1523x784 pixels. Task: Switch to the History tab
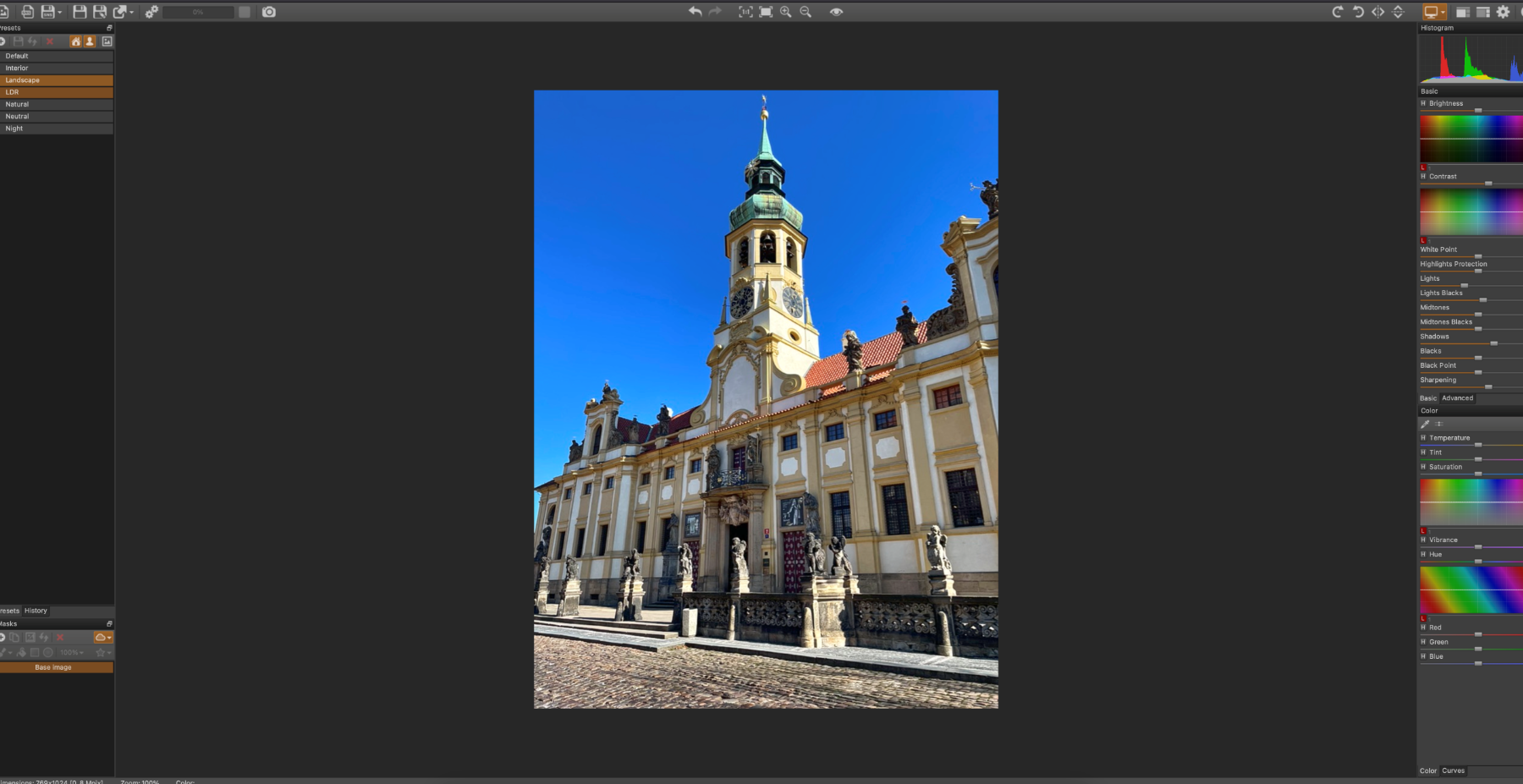36,611
